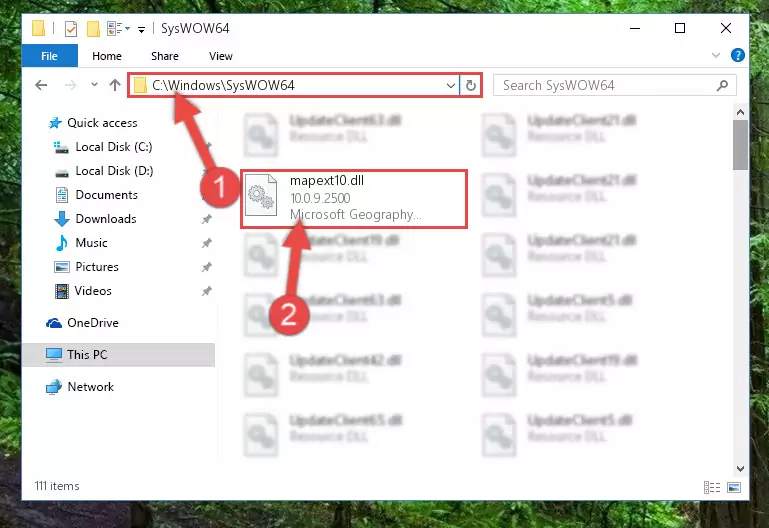Go back with the Back arrow
Screen dimensions: 769x528
(x=41, y=85)
